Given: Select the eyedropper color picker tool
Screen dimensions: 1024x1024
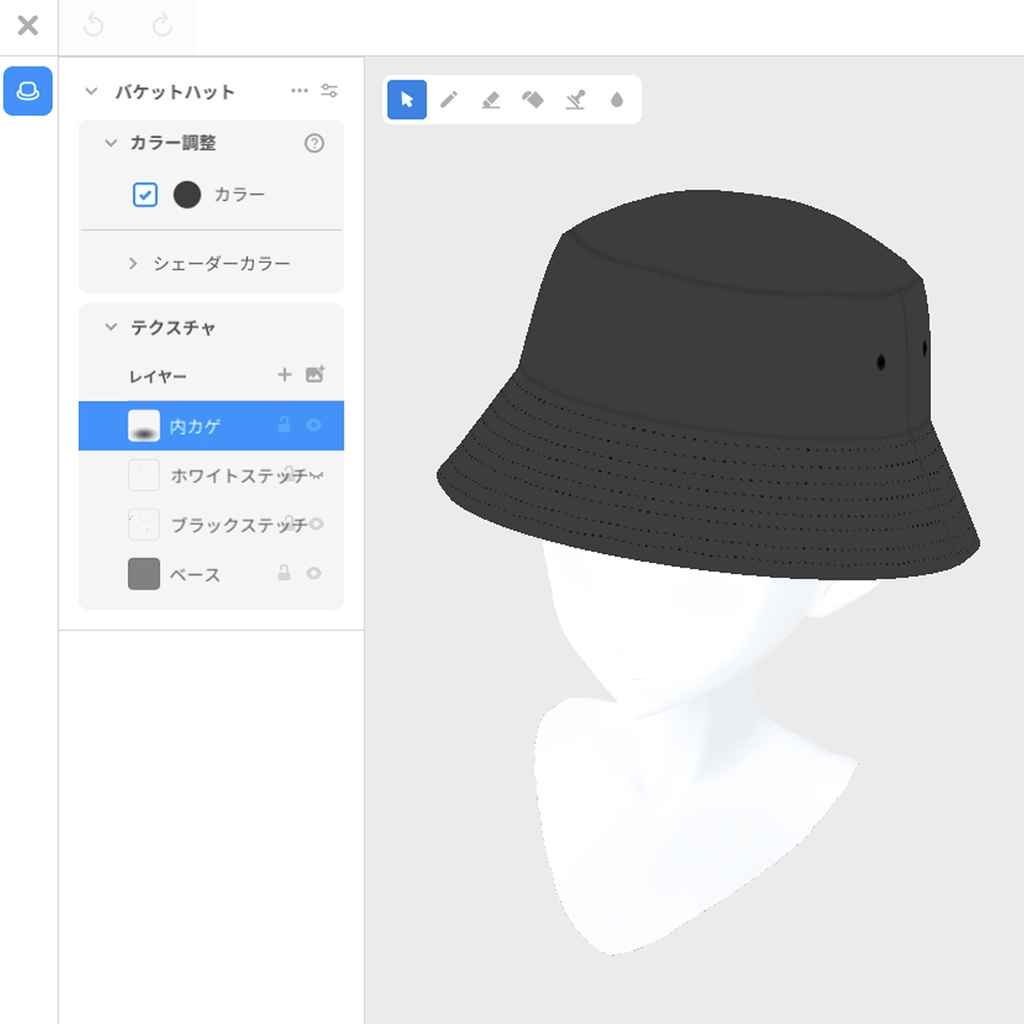Looking at the screenshot, I should (575, 100).
